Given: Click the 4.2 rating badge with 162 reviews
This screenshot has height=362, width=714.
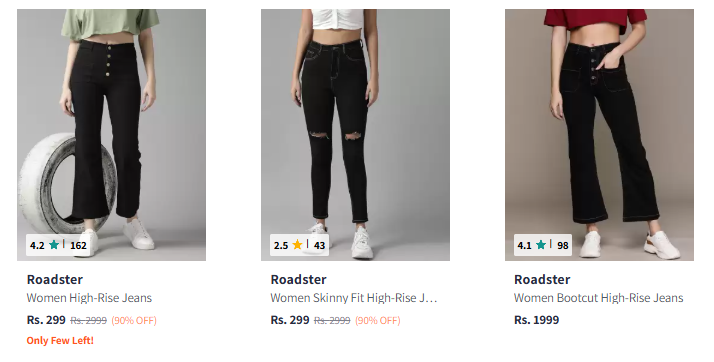Looking at the screenshot, I should point(58,245).
